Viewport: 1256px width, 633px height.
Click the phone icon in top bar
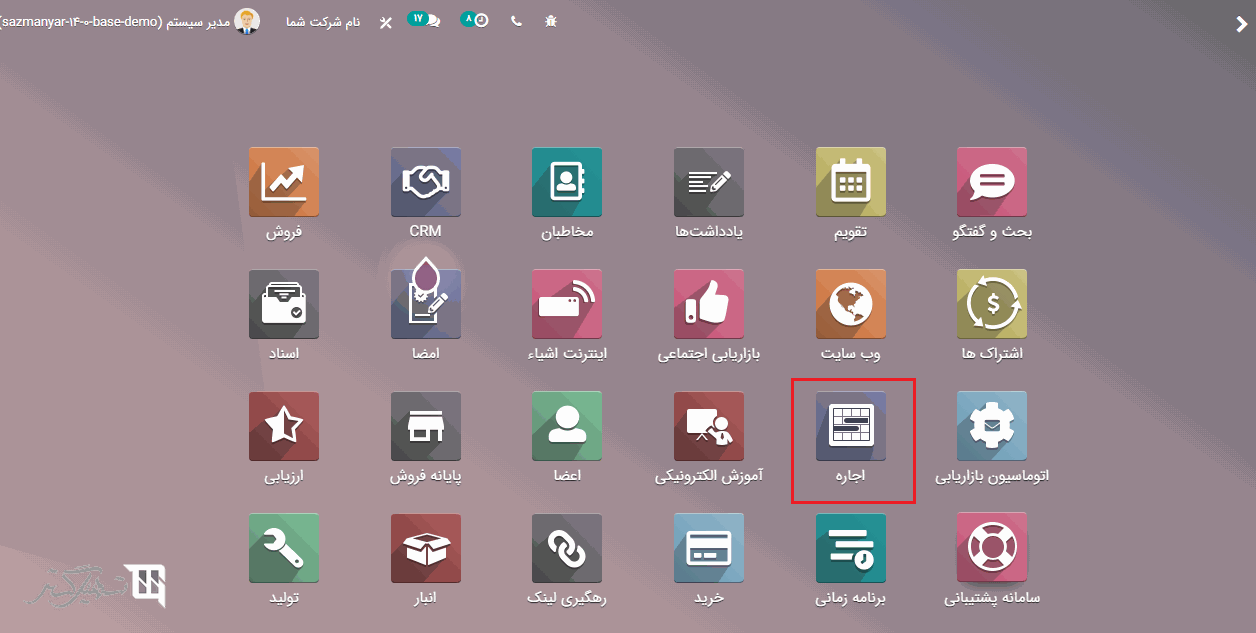(x=516, y=21)
